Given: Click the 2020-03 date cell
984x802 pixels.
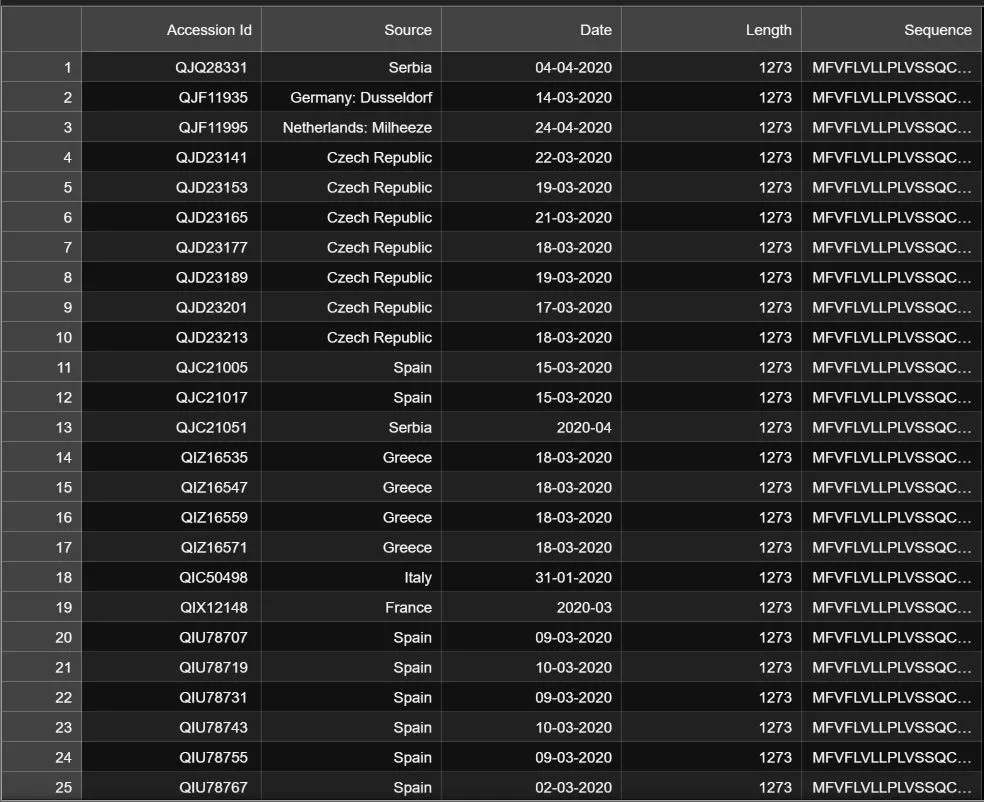Looking at the screenshot, I should 532,607.
